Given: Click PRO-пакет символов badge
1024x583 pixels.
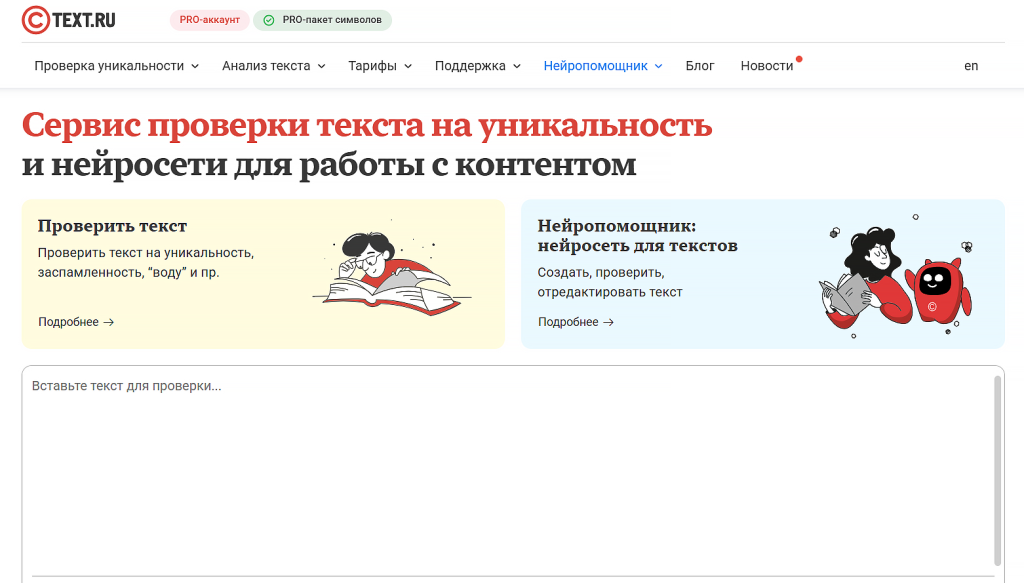Looking at the screenshot, I should point(322,20).
